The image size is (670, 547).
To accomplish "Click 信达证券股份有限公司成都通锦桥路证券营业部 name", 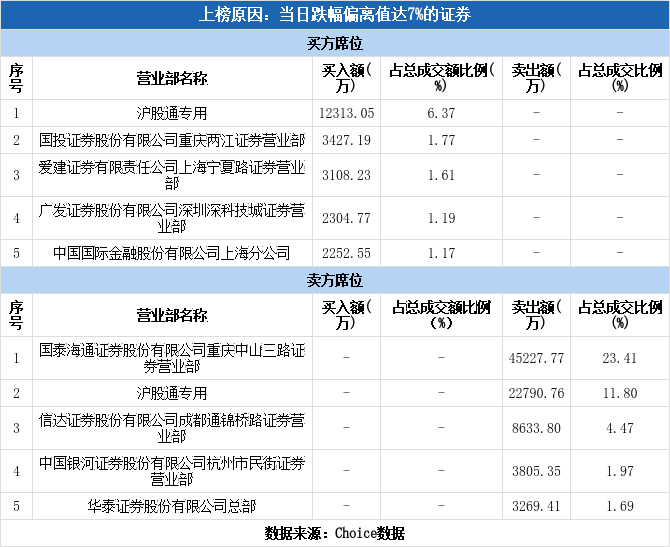I will pyautogui.click(x=172, y=428).
